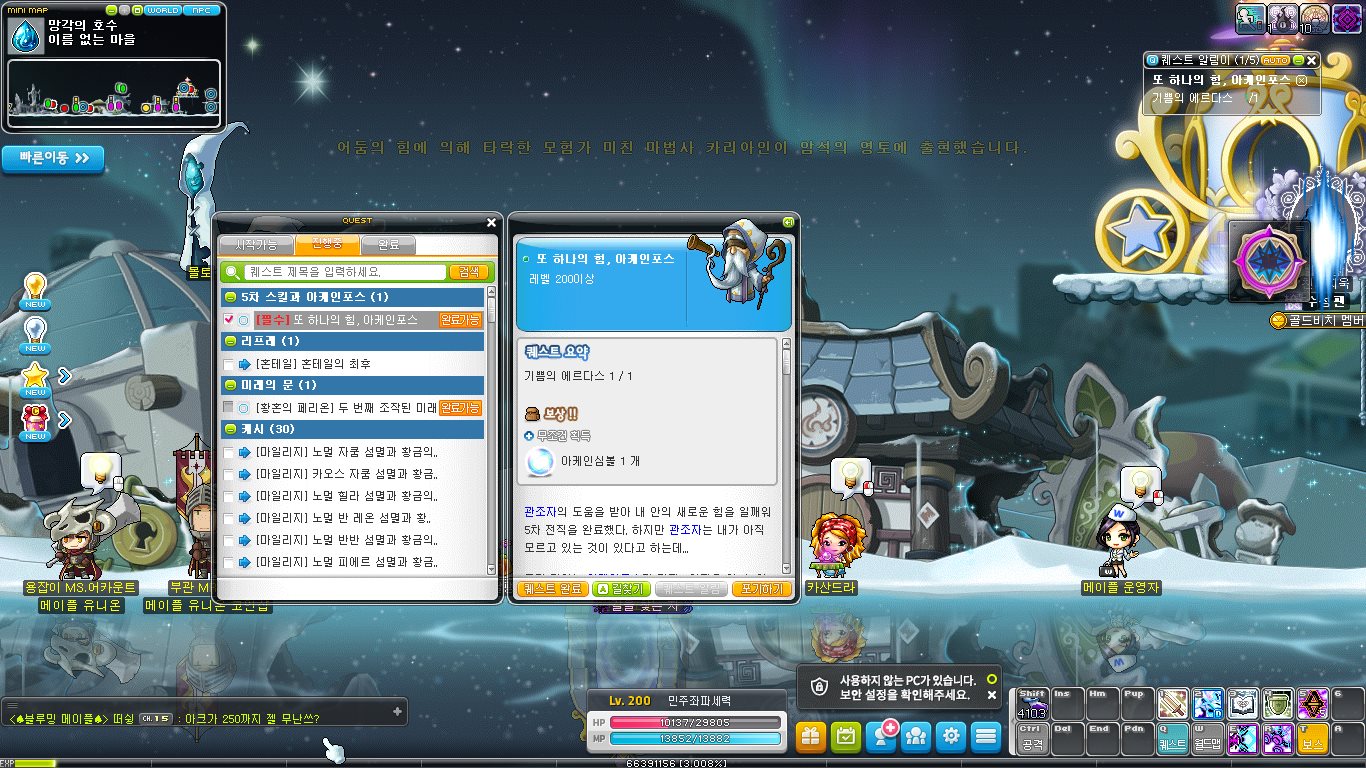
Task: Activate the sword skill in slot 1
Action: point(1172,704)
